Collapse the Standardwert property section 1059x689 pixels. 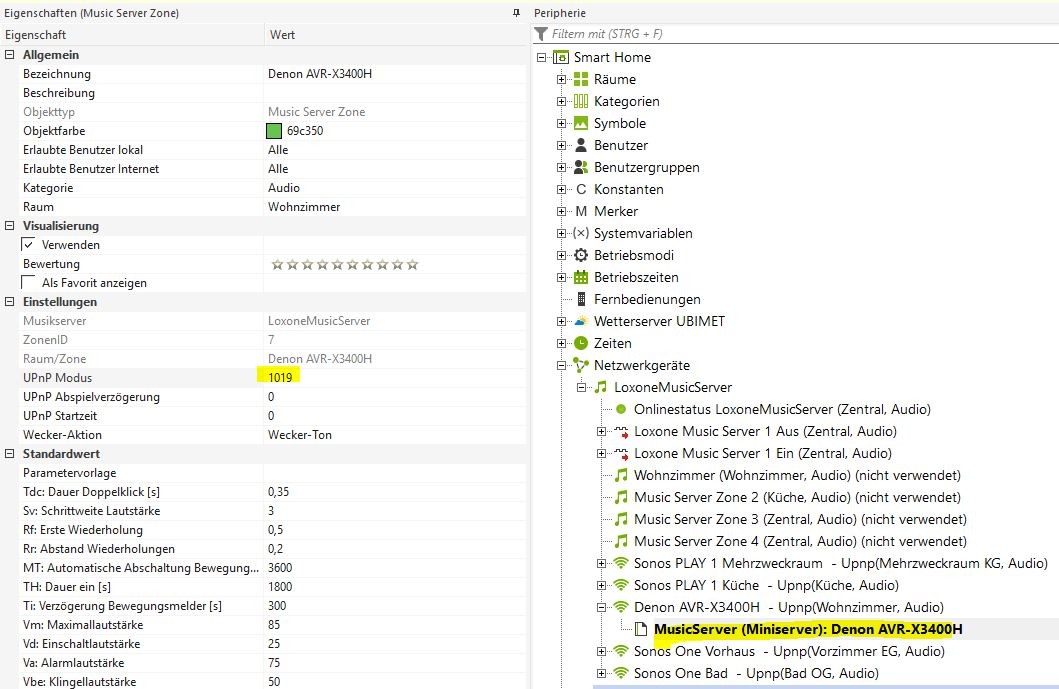[9, 454]
